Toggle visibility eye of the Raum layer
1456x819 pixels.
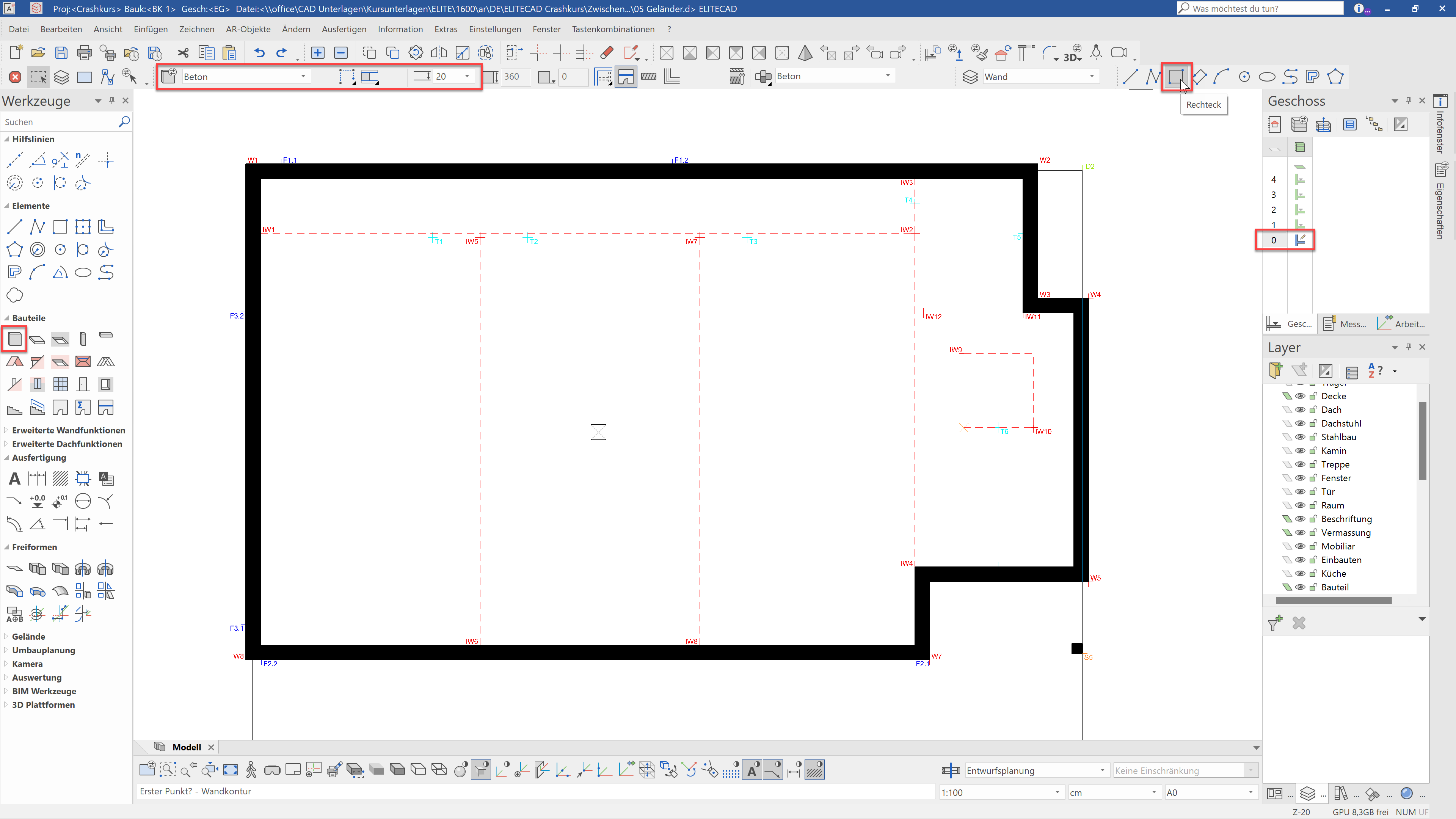[x=1299, y=505]
